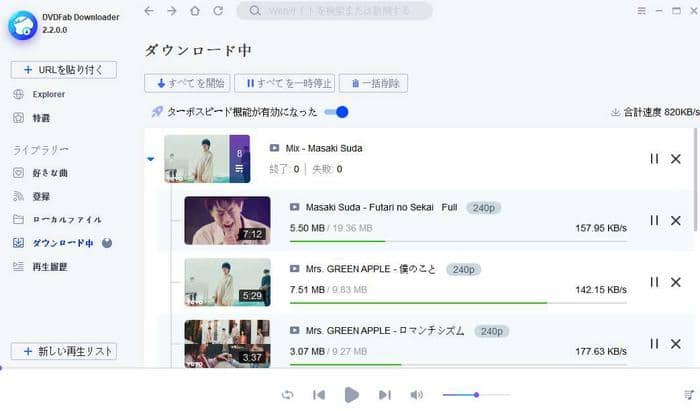Click the badge beside ダウンロード中 sidebar item
The height and width of the screenshot is (411, 700).
pos(107,243)
